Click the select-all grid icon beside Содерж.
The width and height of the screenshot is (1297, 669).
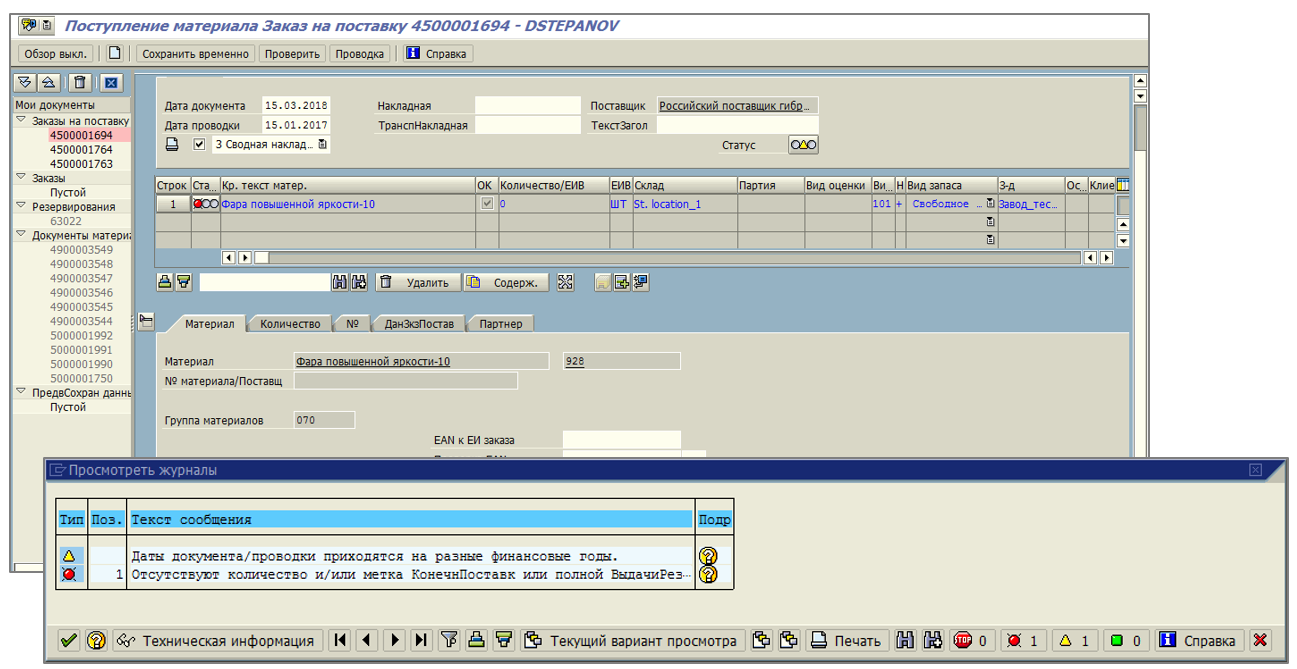pos(566,283)
